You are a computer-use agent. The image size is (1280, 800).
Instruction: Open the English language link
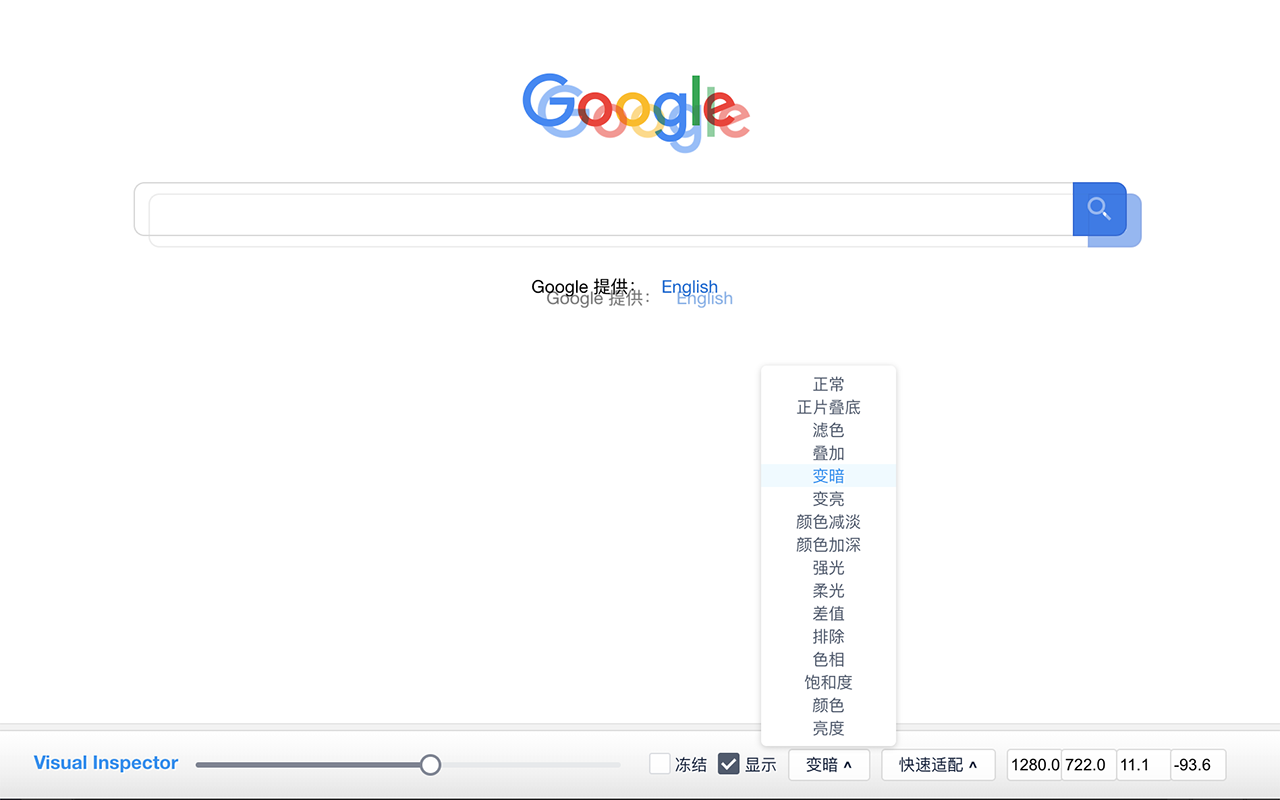click(689, 287)
